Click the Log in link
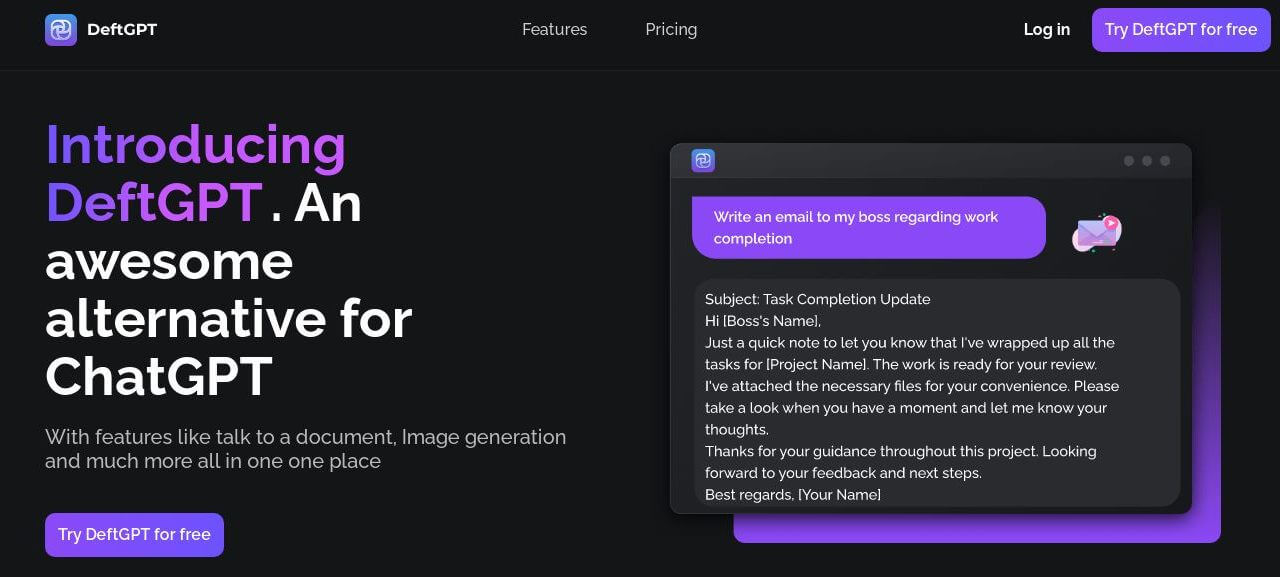The height and width of the screenshot is (577, 1280). tap(1046, 29)
